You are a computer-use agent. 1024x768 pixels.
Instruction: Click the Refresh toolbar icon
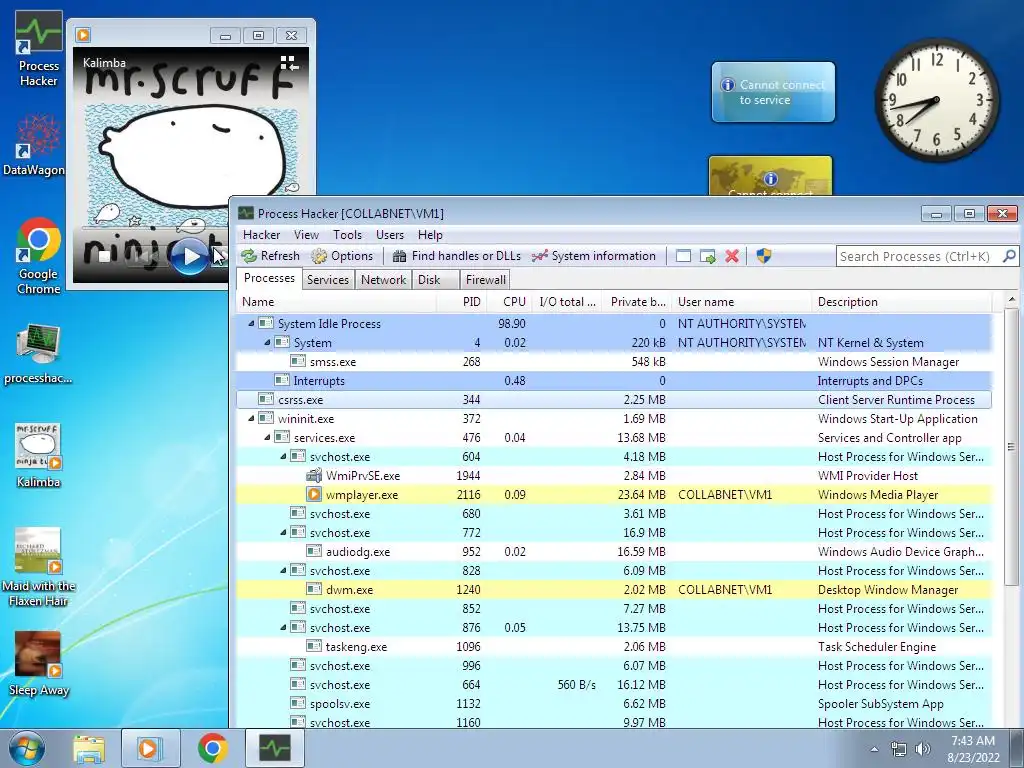click(x=249, y=256)
